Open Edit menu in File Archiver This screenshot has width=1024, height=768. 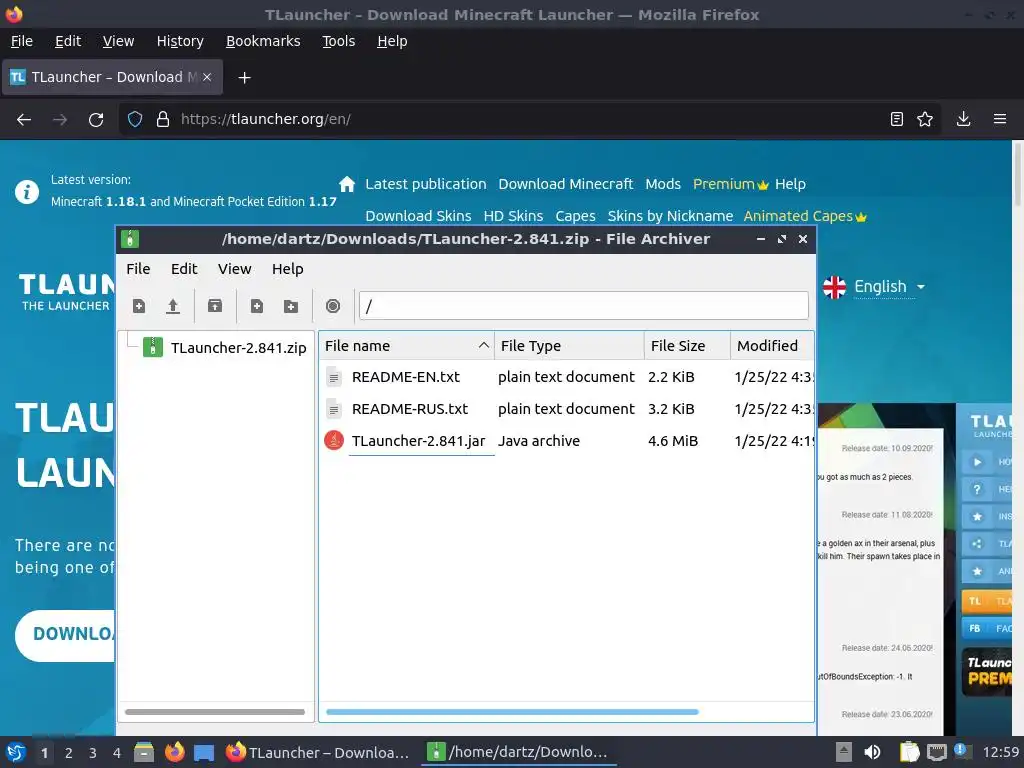(x=184, y=269)
